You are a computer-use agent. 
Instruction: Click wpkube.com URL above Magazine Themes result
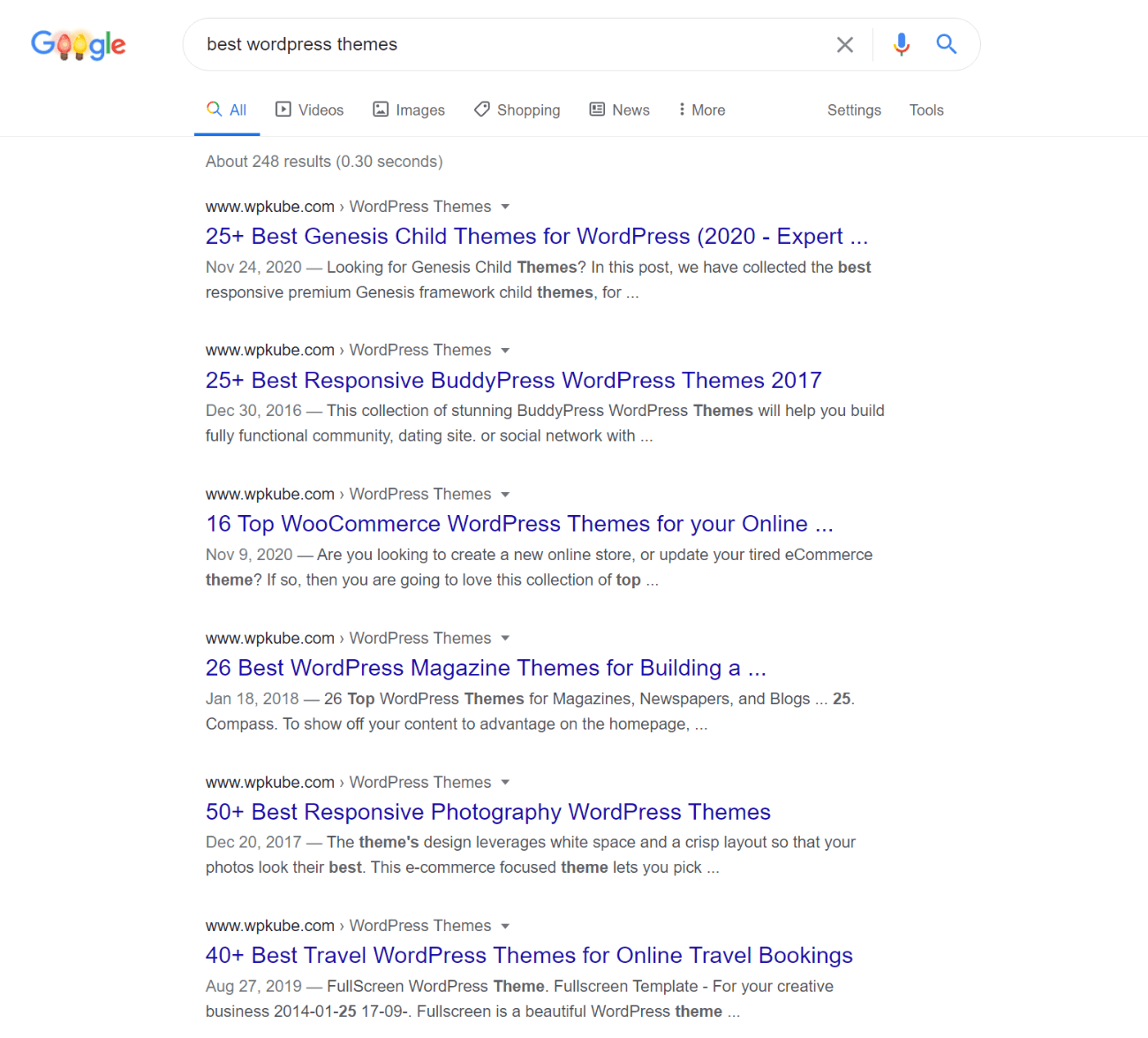point(348,638)
